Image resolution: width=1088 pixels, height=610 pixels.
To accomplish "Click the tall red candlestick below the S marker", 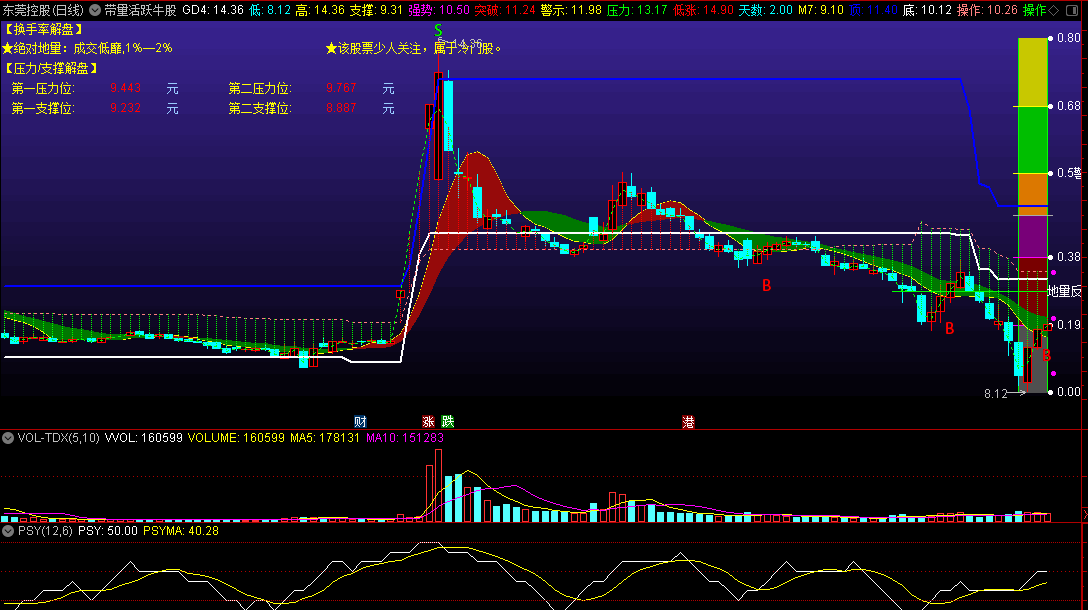I will (x=439, y=126).
